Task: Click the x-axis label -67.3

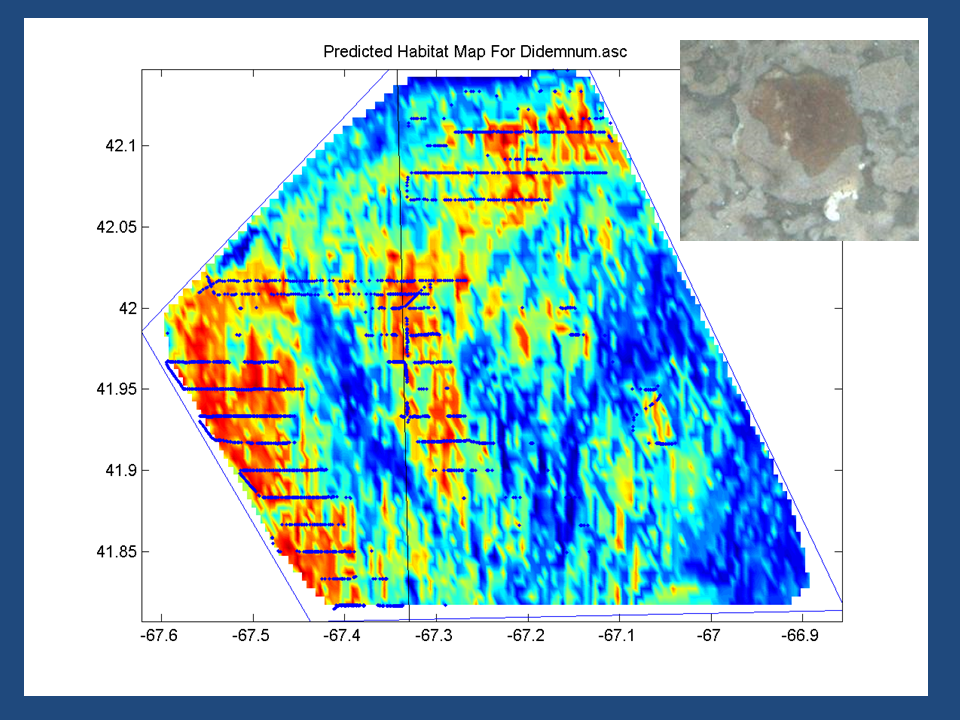Action: click(x=433, y=636)
